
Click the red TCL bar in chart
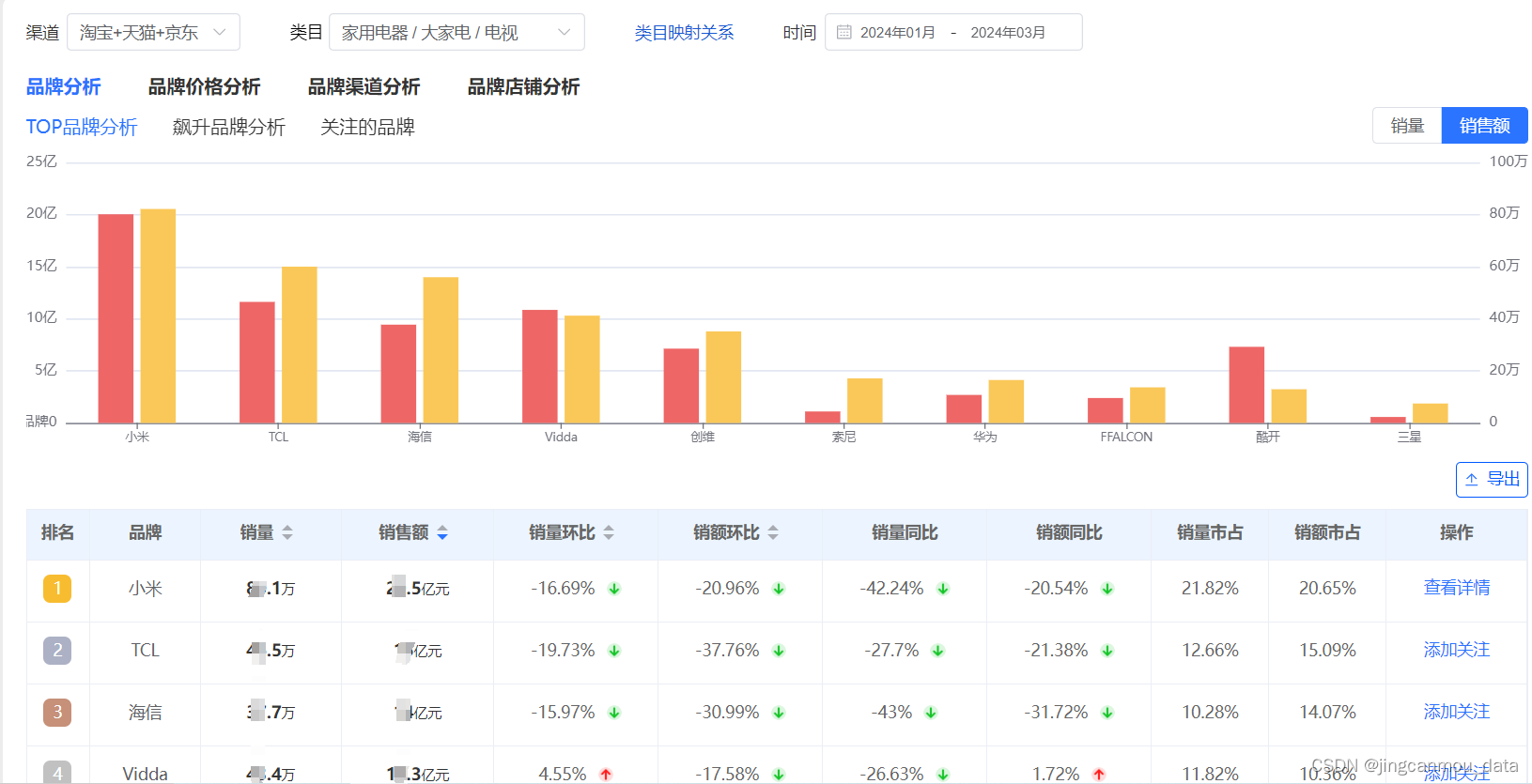click(257, 362)
